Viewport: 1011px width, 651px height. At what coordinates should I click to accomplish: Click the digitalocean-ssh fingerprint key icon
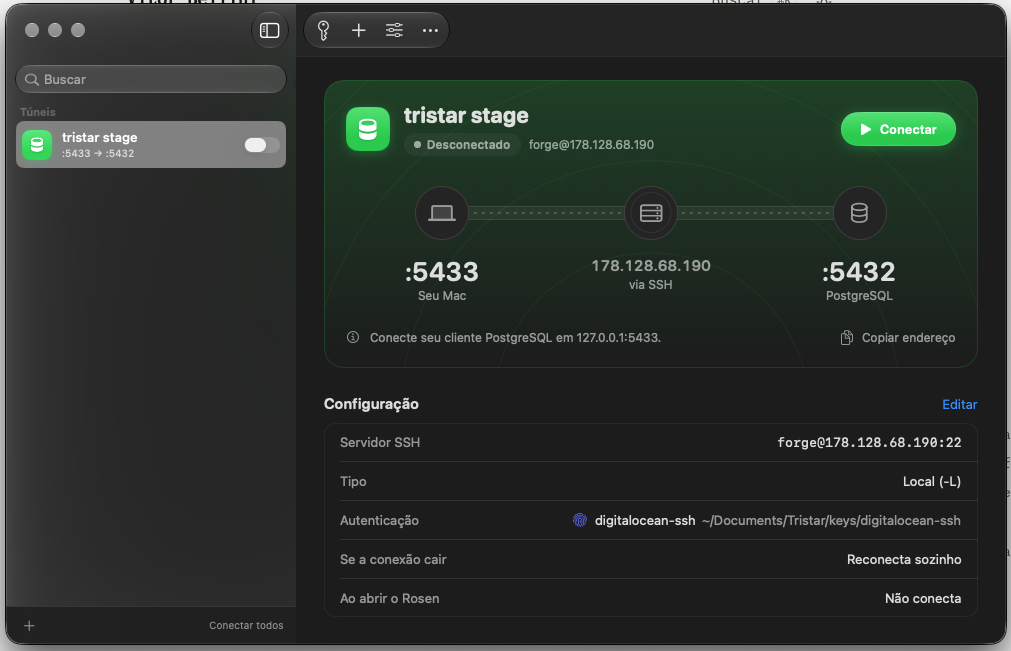point(580,520)
